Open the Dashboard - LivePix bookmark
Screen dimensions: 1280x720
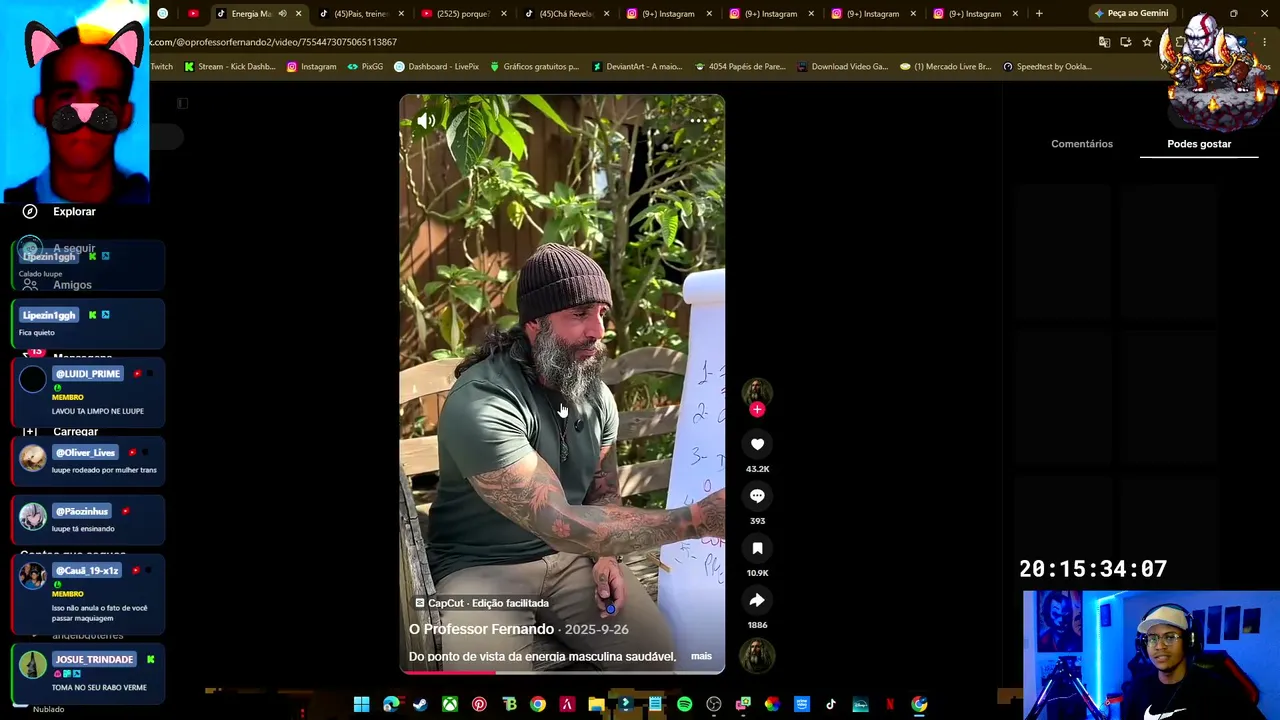click(436, 67)
